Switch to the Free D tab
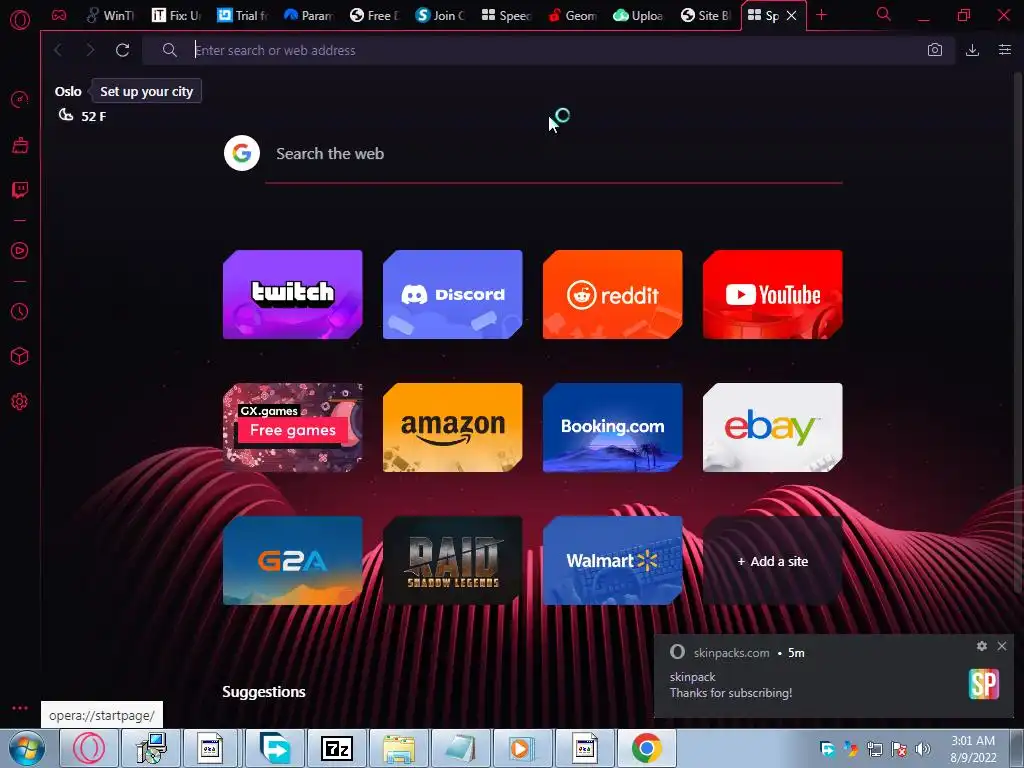This screenshot has width=1024, height=768. tap(374, 16)
